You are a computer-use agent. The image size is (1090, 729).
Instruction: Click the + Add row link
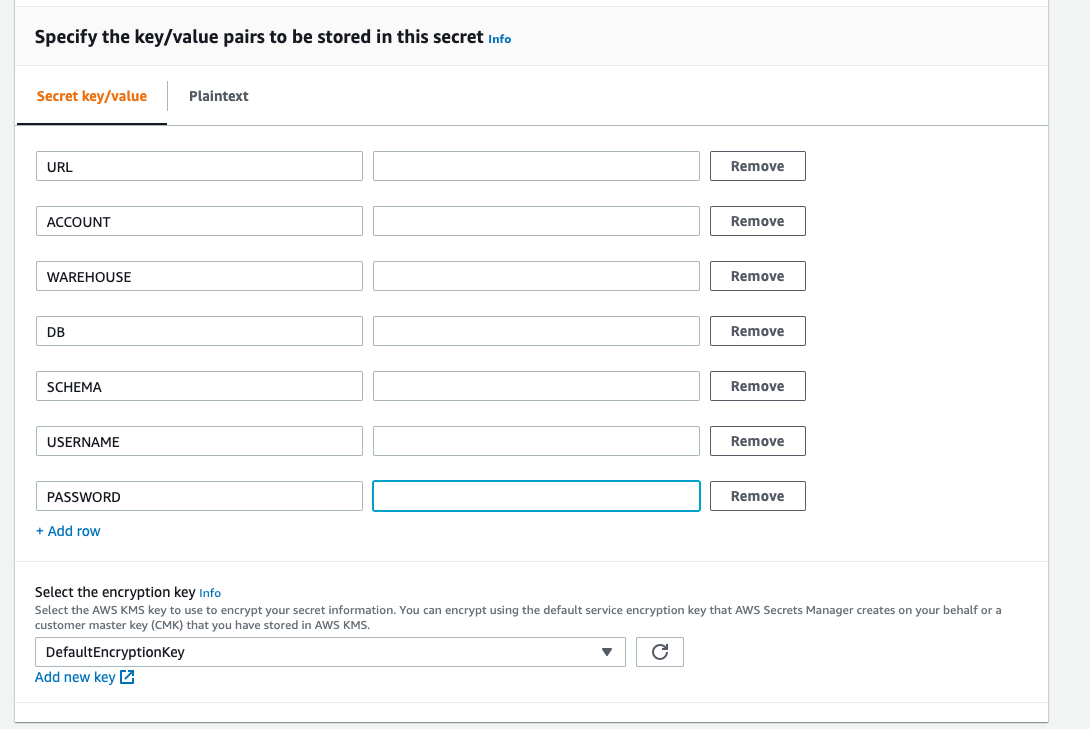[x=69, y=531]
